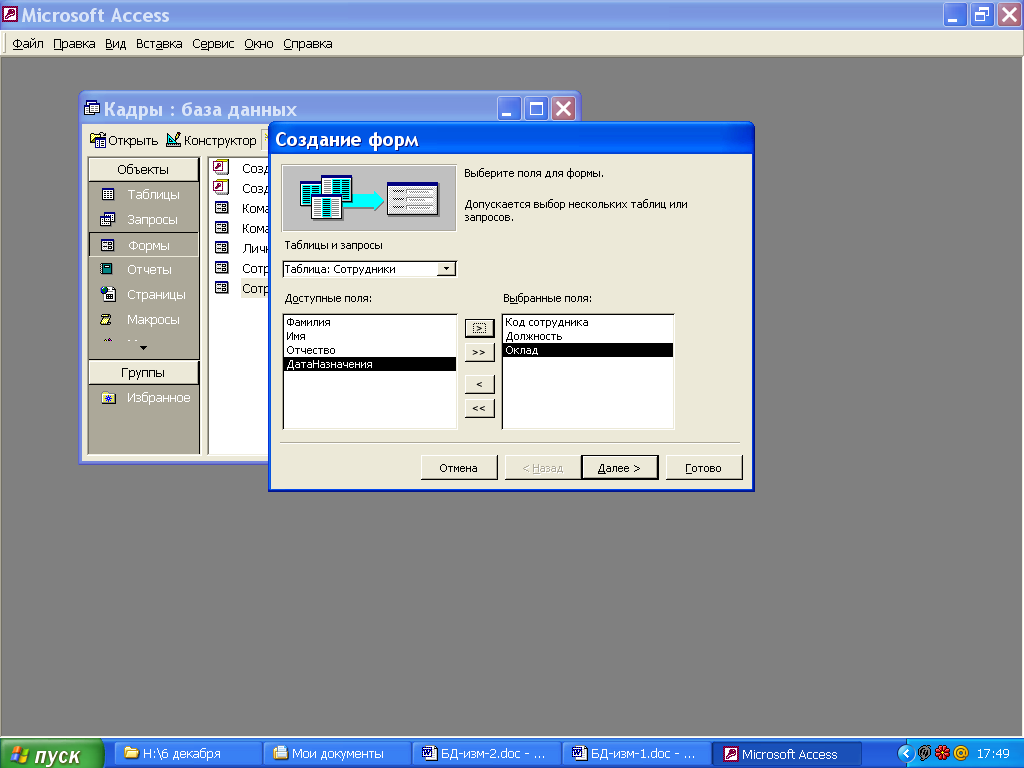Select the Формы objects category
Image resolution: width=1024 pixels, height=768 pixels.
[143, 245]
